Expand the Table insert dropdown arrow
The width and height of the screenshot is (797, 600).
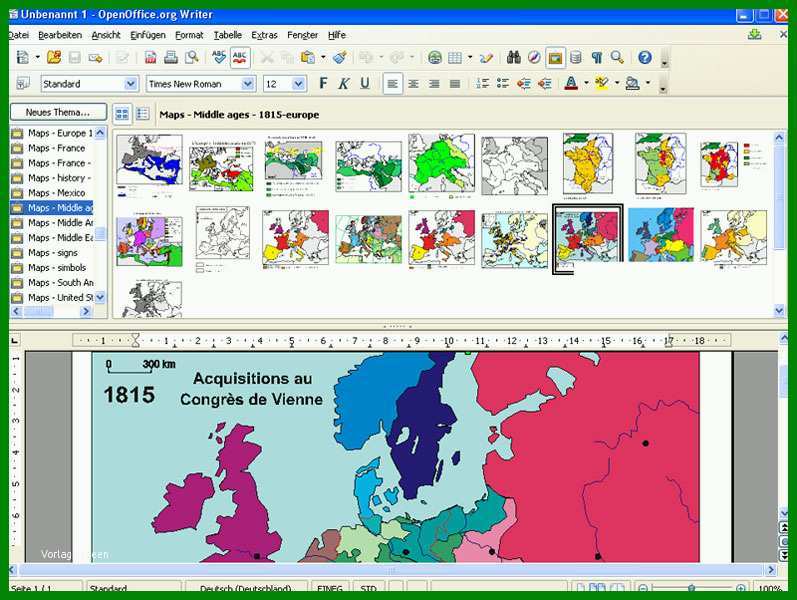click(x=470, y=57)
